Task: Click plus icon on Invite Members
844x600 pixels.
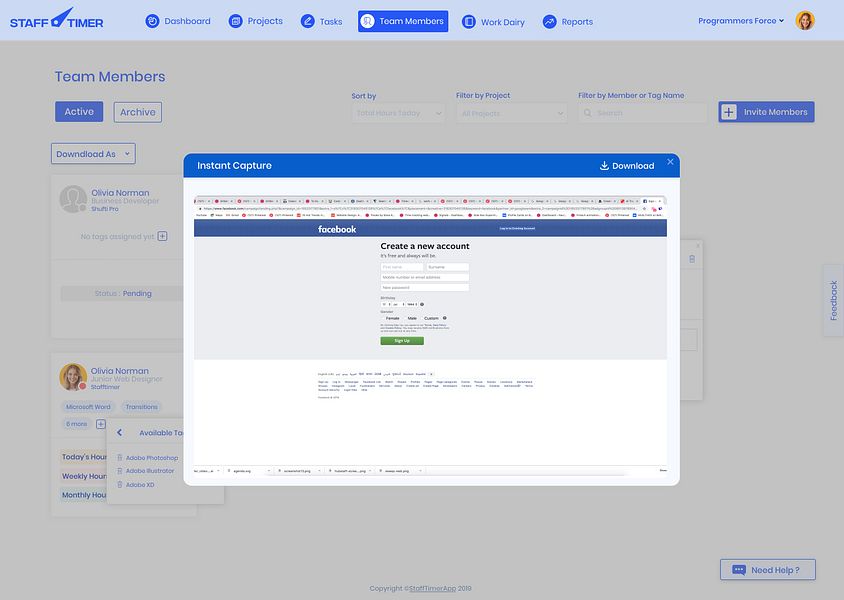Action: tap(728, 112)
